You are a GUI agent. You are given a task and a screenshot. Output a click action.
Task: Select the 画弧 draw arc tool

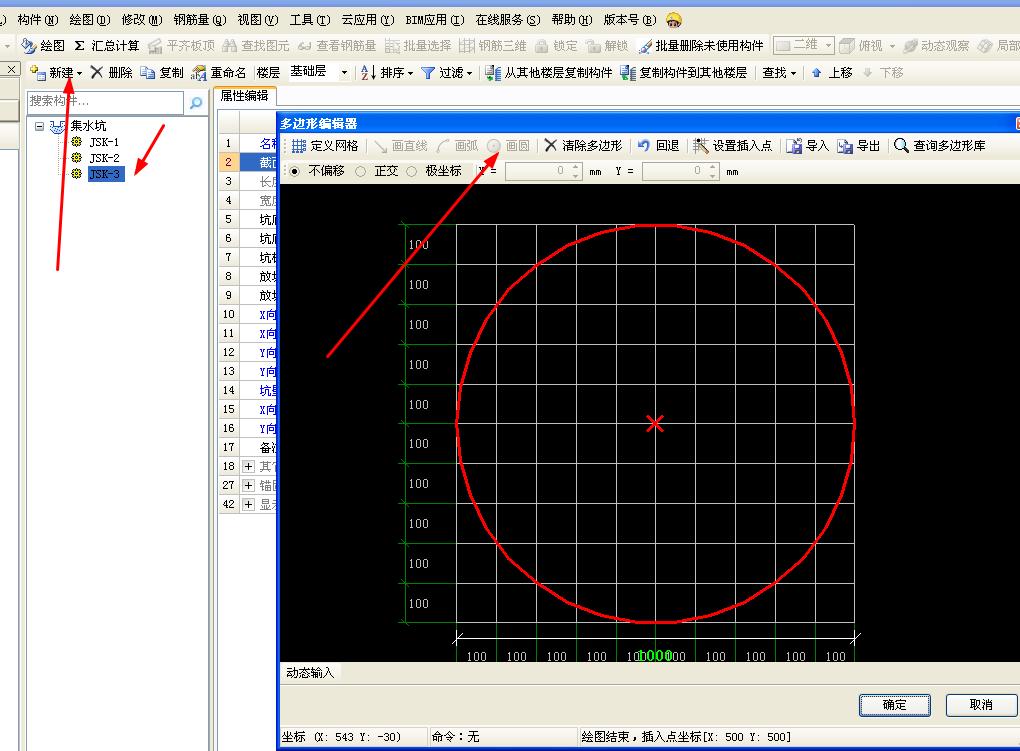click(457, 146)
